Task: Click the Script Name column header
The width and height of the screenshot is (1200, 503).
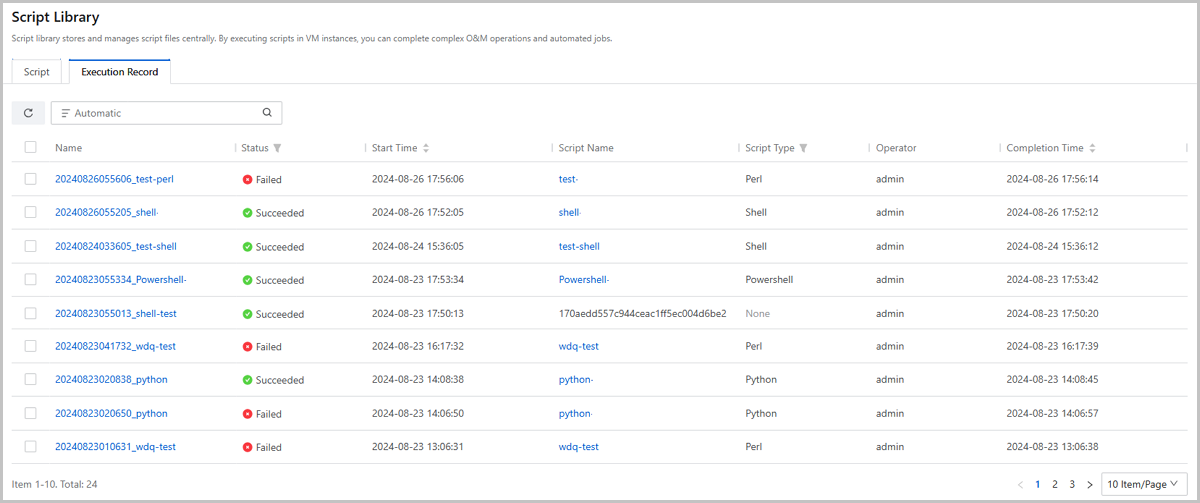Action: (x=586, y=148)
